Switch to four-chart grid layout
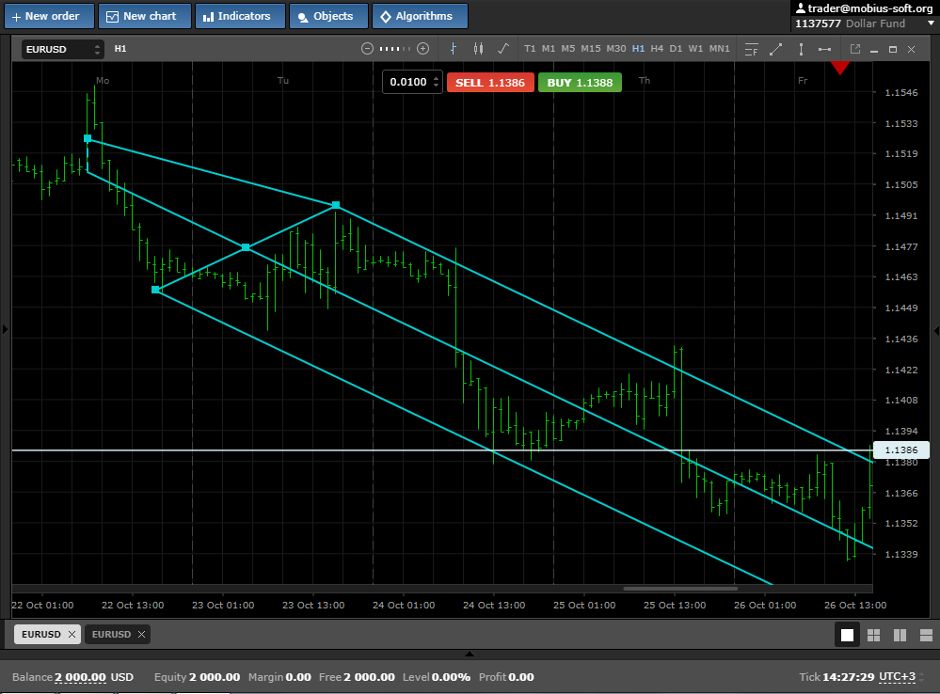Viewport: 940px width, 694px height. click(x=873, y=635)
